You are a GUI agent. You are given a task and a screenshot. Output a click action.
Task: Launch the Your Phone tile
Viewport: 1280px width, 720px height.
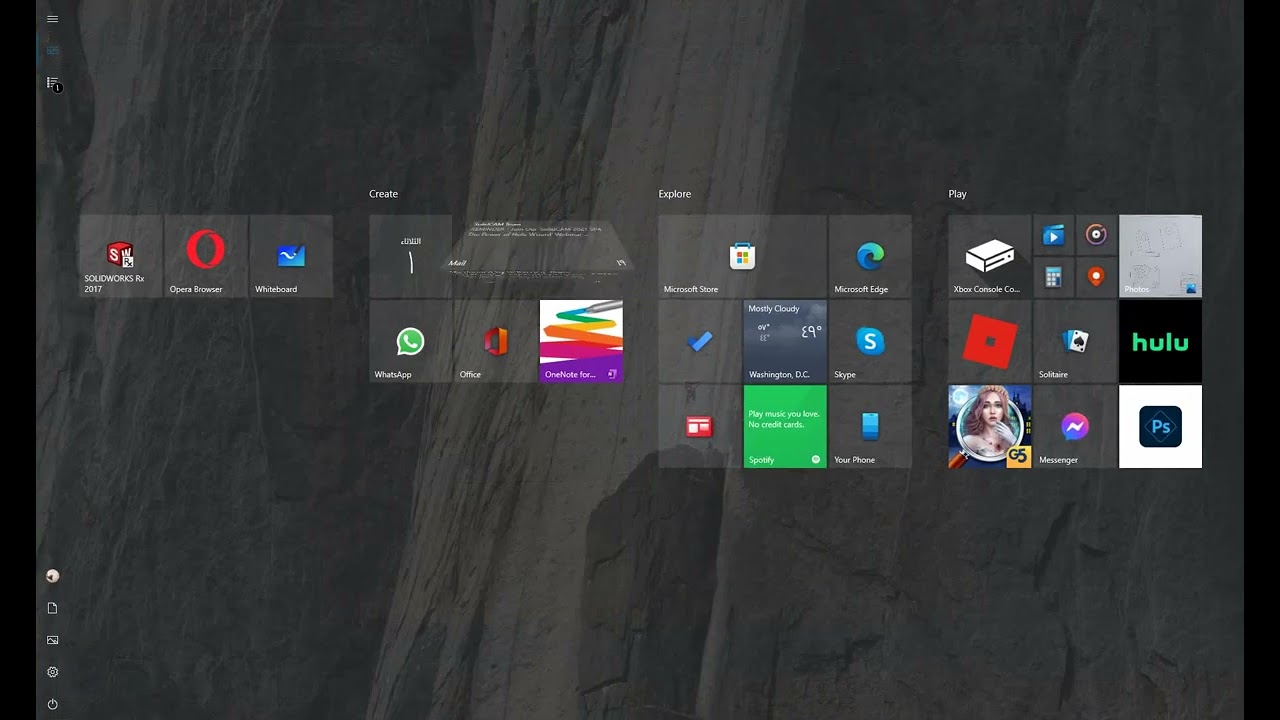(870, 426)
